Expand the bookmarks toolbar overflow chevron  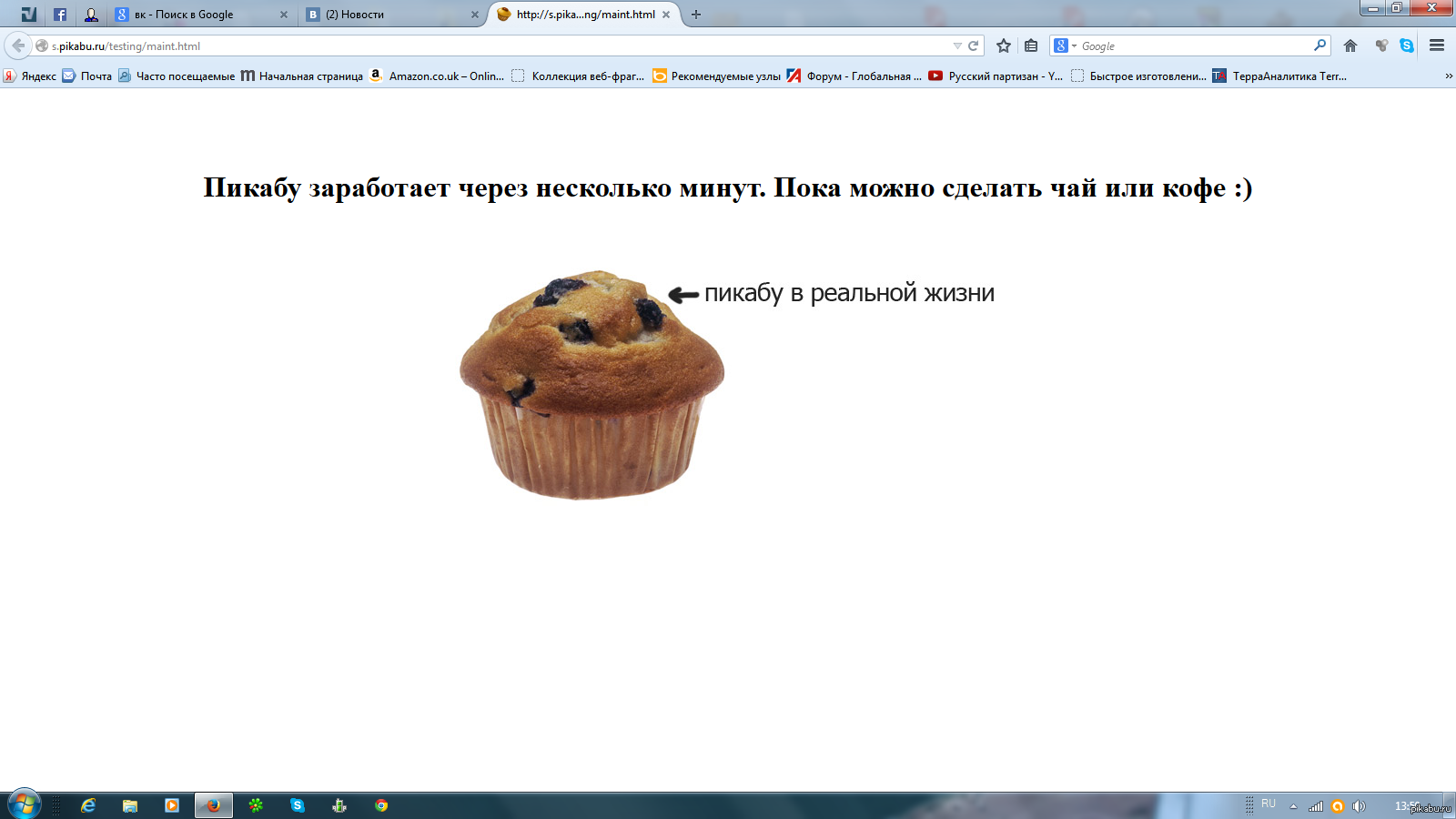tap(1448, 76)
